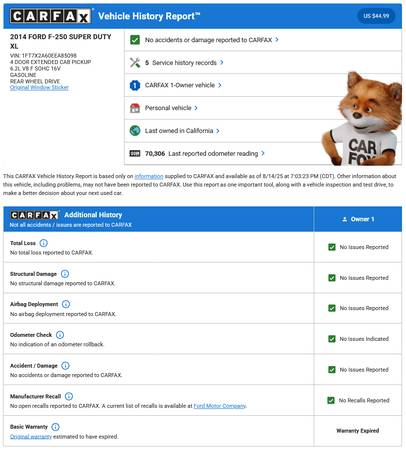This screenshot has height=450, width=406.
Task: Click the Warranty Expired status text
Action: point(358,431)
